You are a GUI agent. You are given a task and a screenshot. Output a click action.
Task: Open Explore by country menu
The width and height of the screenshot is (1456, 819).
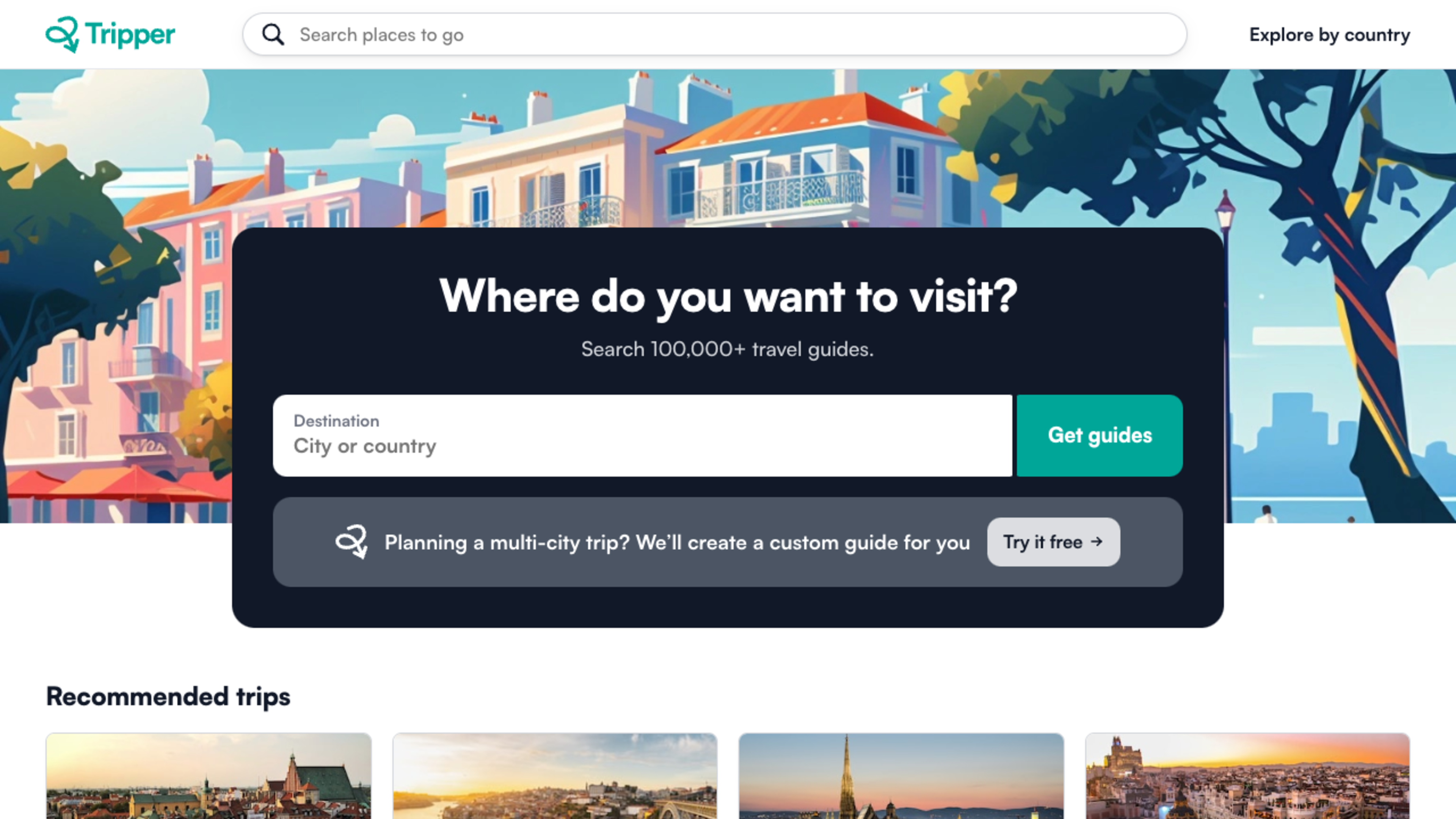[x=1329, y=35]
